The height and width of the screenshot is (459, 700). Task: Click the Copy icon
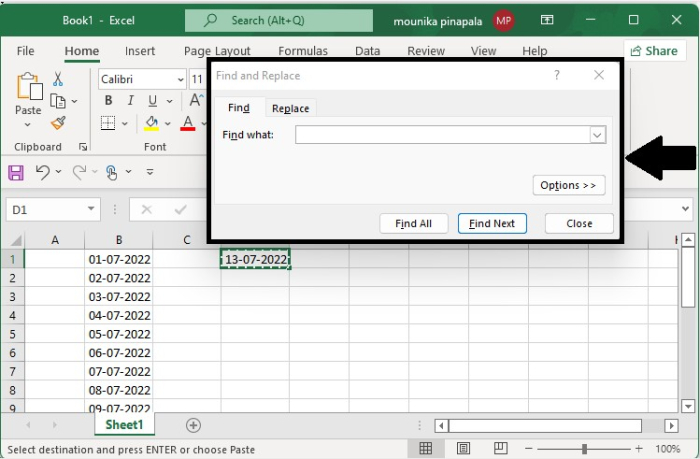[58, 101]
